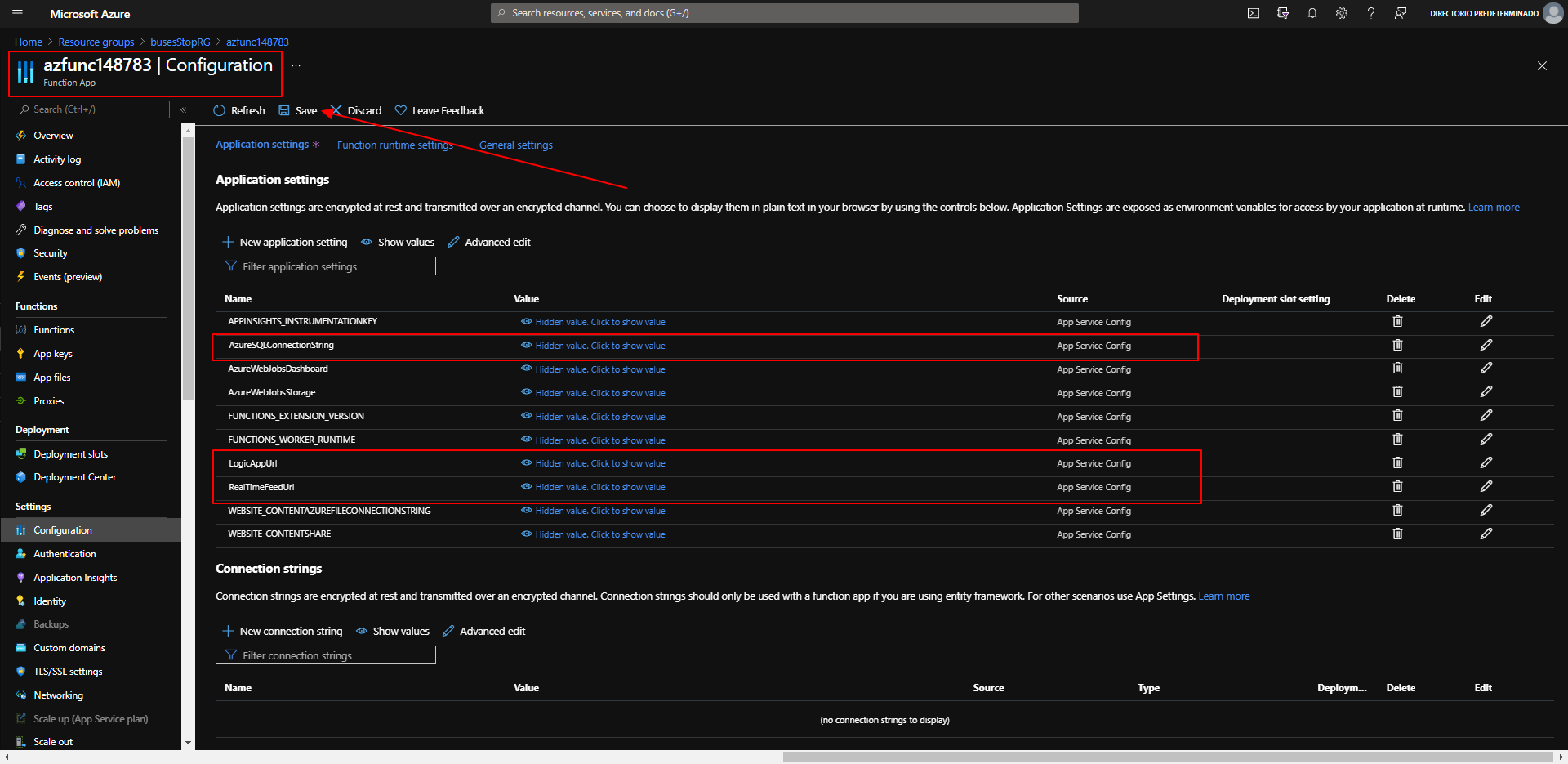1568x764 pixels.
Task: Reveal hidden value of AzureWebJobsDashboard
Action: point(593,369)
